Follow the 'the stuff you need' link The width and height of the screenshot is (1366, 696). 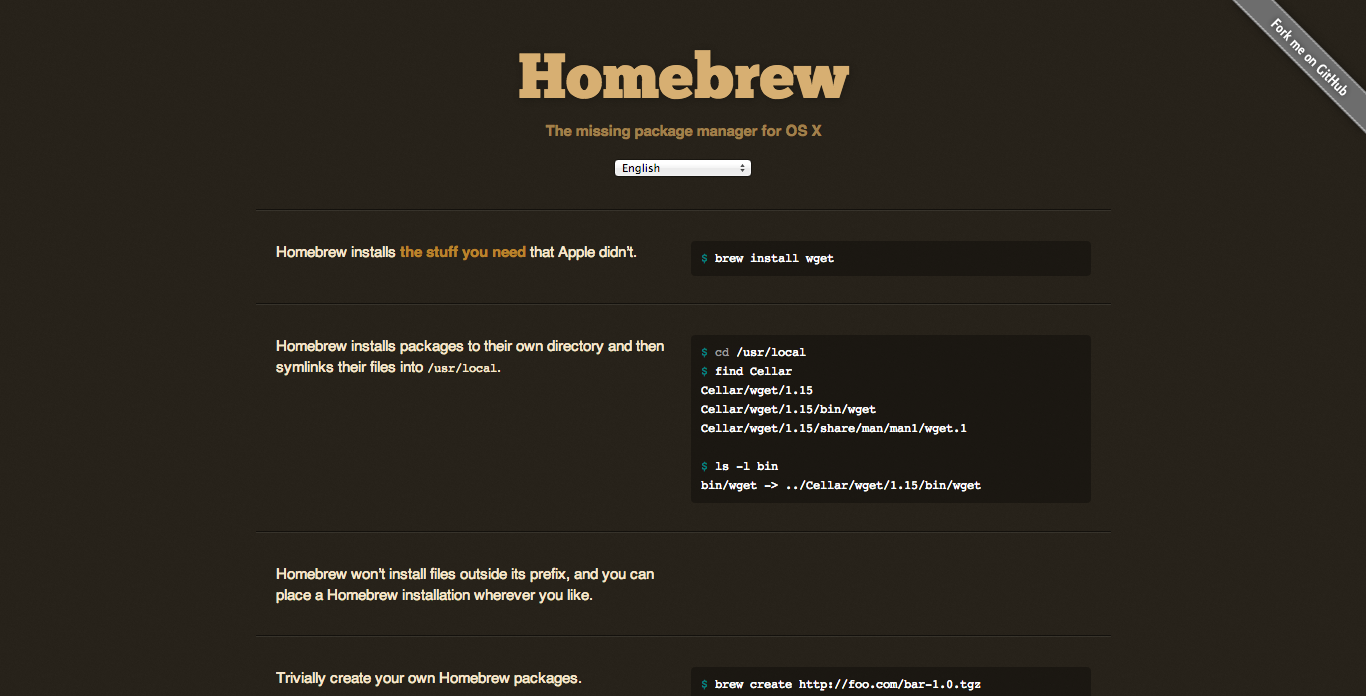point(463,252)
